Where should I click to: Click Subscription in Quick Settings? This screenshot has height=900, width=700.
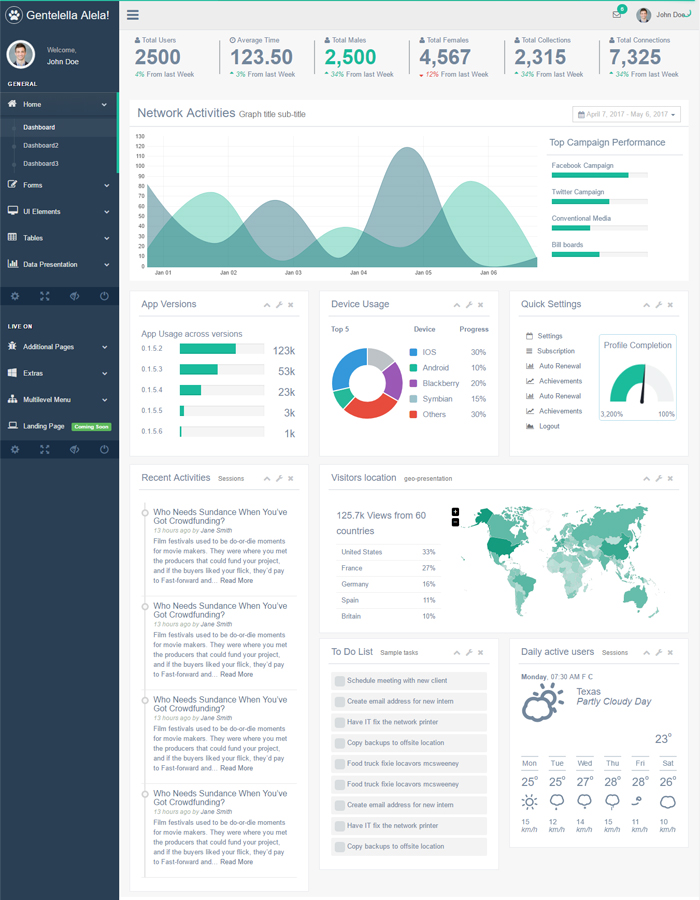555,351
